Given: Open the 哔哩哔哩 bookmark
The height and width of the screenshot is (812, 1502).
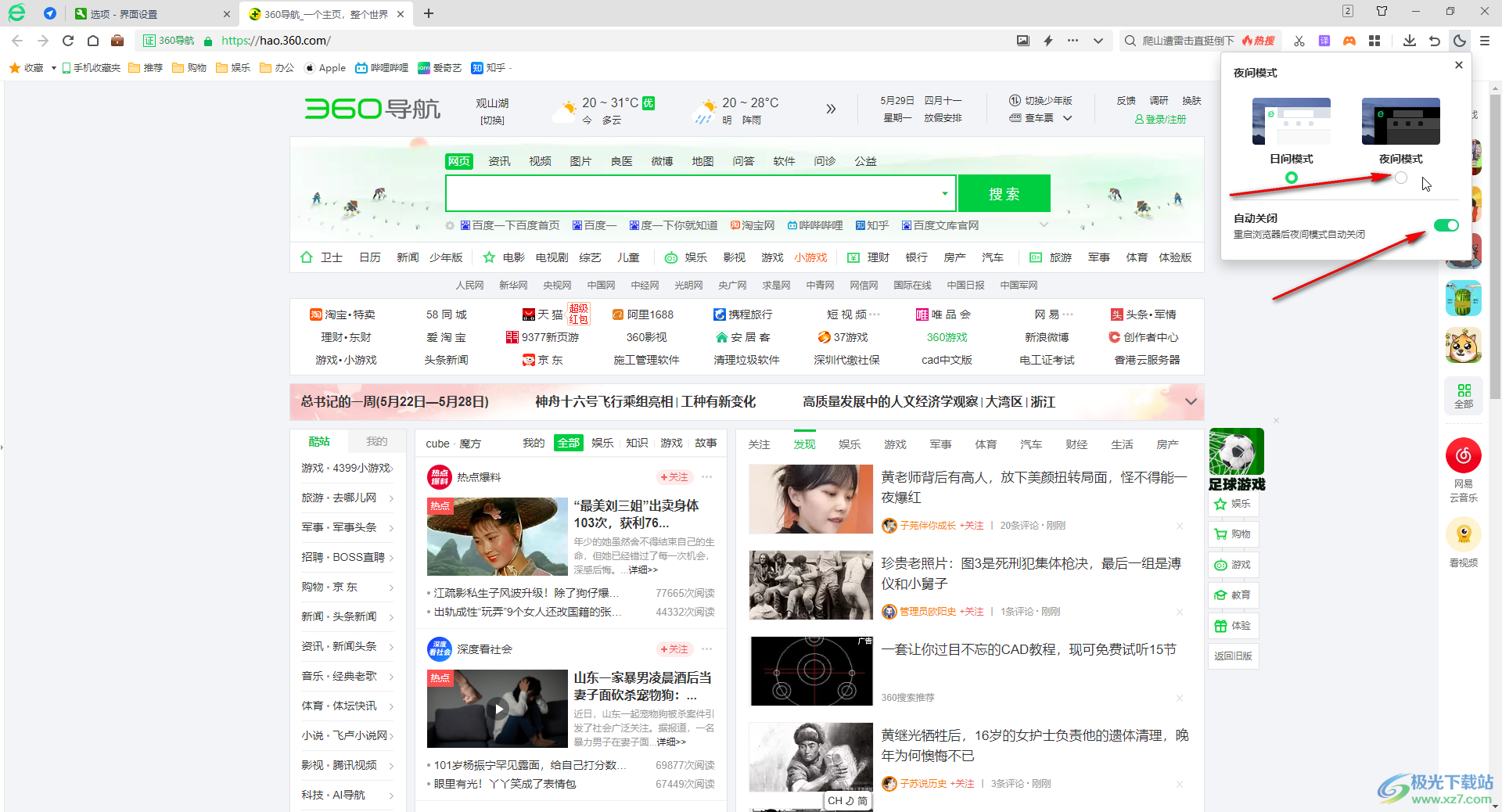Looking at the screenshot, I should click(382, 68).
